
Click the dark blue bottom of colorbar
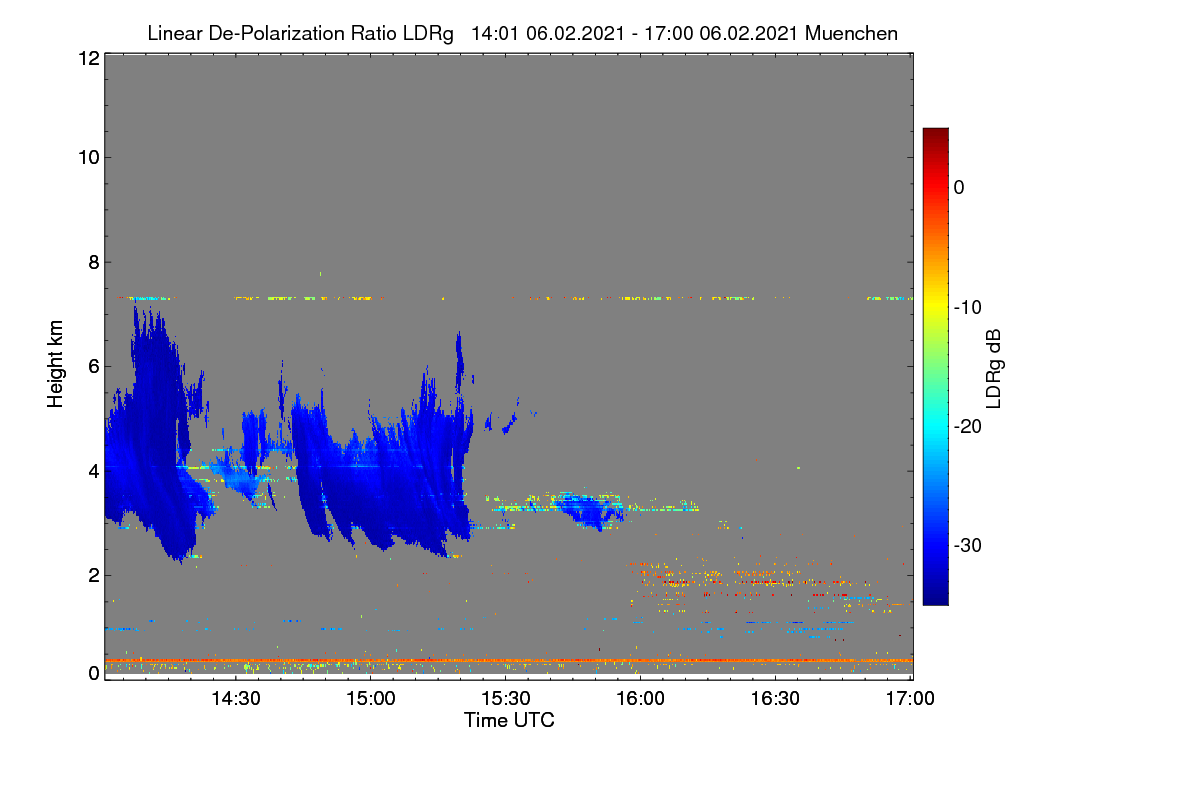pyautogui.click(x=935, y=596)
